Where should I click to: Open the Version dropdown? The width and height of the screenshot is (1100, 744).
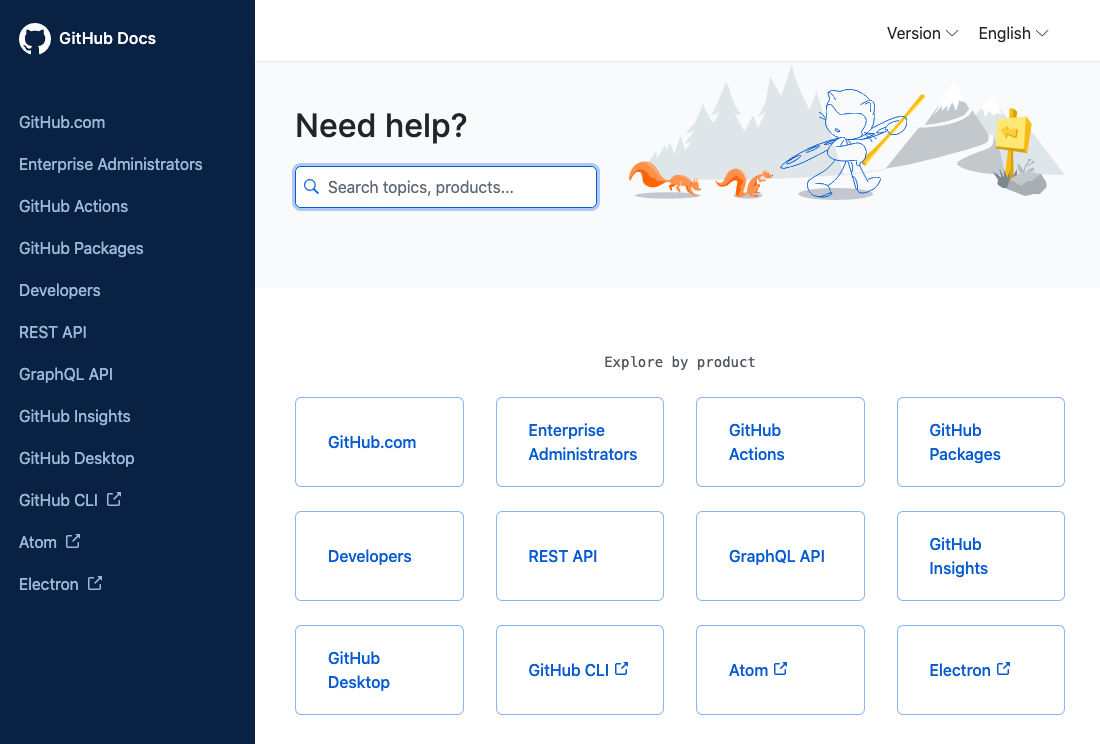click(921, 33)
